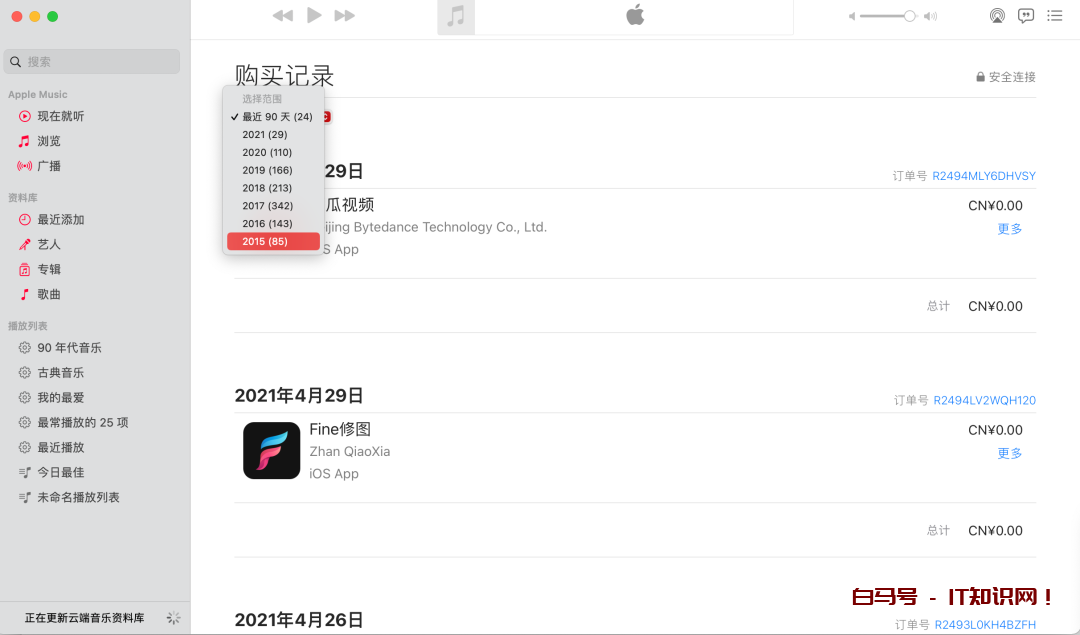Open the AirPlay output icon
The width and height of the screenshot is (1080, 635).
(x=996, y=16)
